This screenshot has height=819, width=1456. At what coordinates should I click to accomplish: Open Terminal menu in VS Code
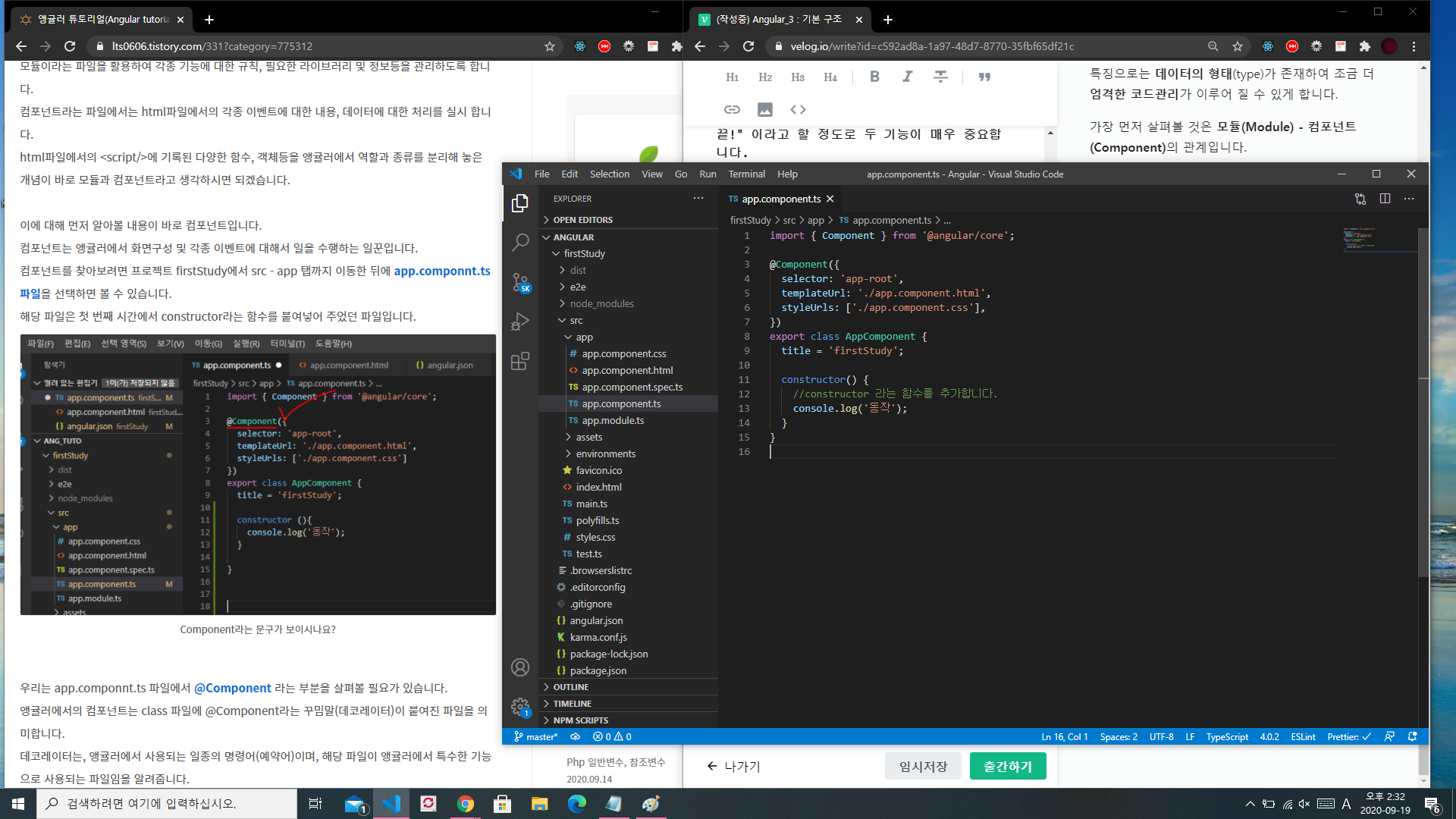(747, 174)
